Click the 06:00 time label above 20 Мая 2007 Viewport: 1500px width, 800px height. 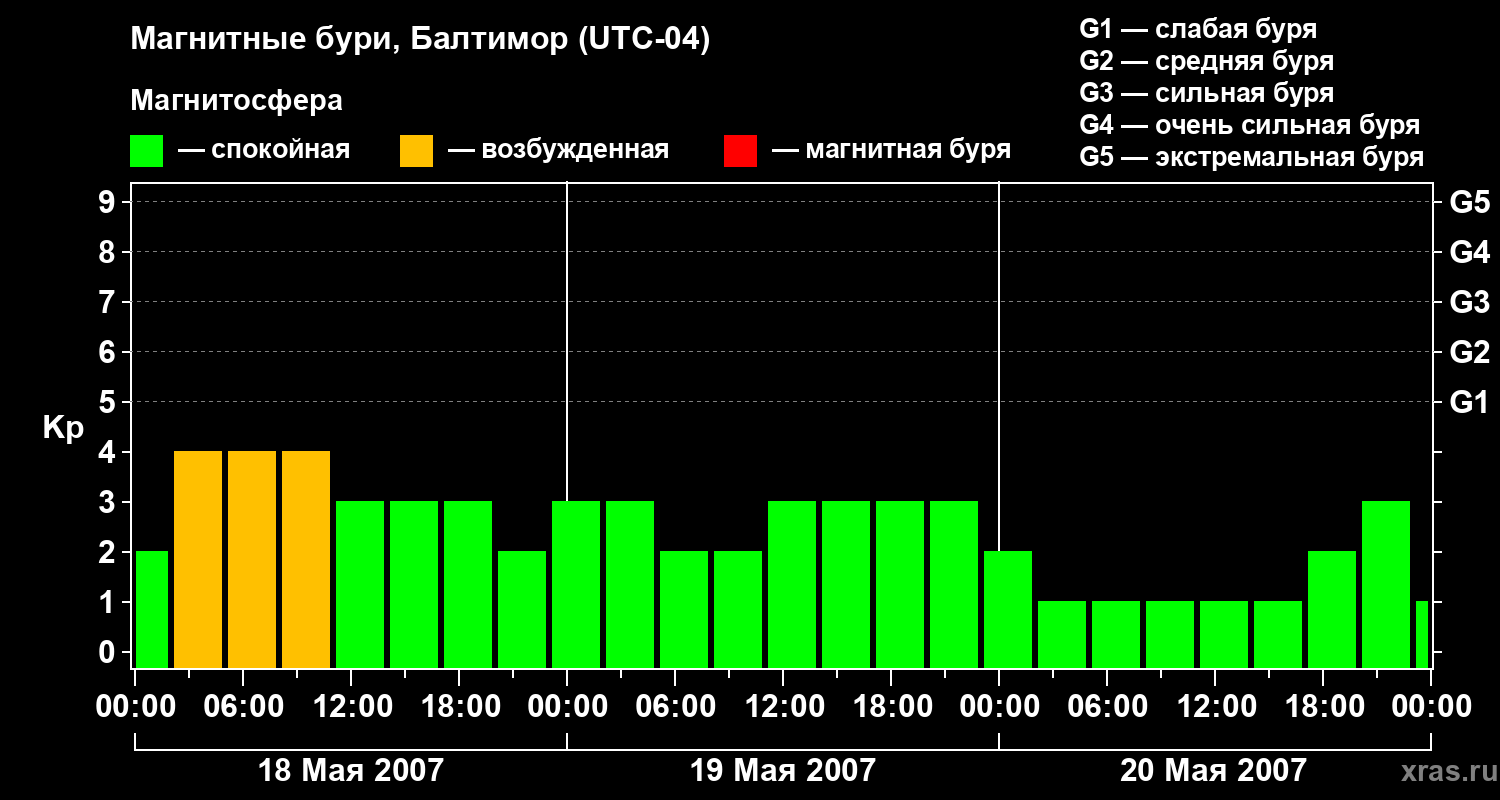1107,707
